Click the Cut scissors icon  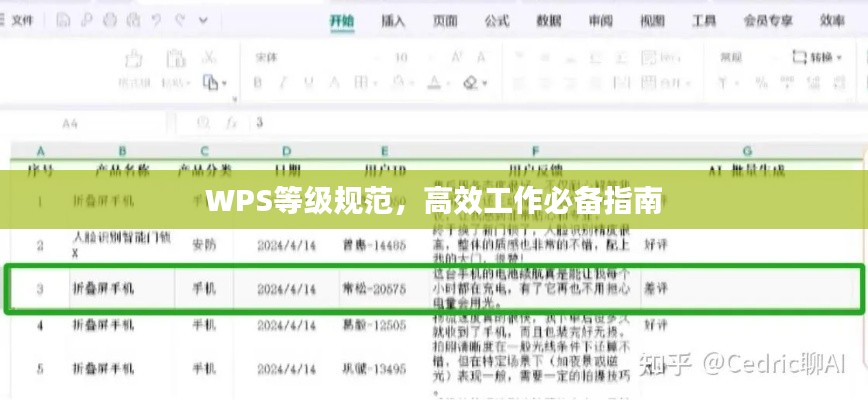tap(209, 57)
